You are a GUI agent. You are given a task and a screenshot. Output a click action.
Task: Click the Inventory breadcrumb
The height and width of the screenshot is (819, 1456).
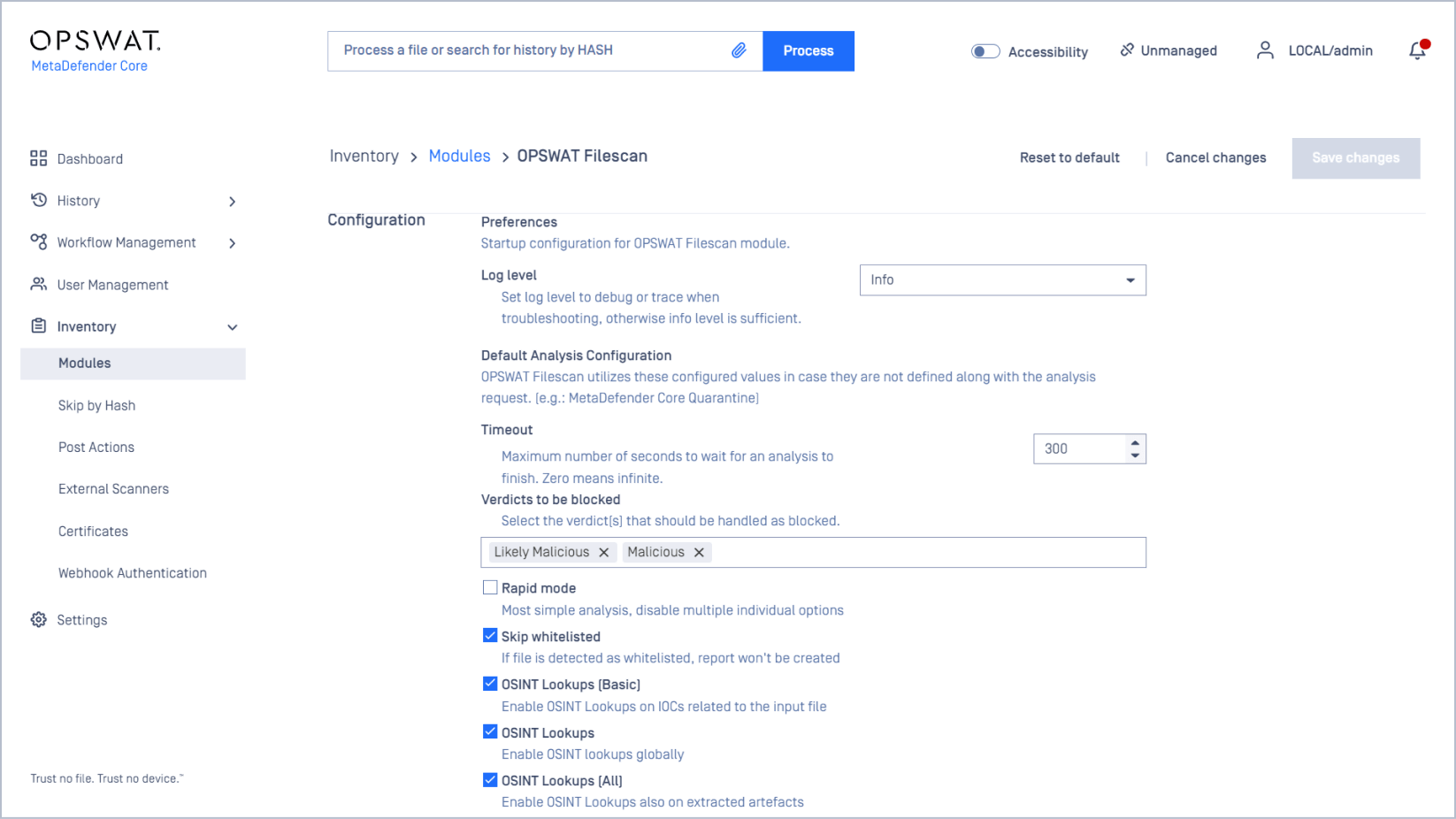364,156
